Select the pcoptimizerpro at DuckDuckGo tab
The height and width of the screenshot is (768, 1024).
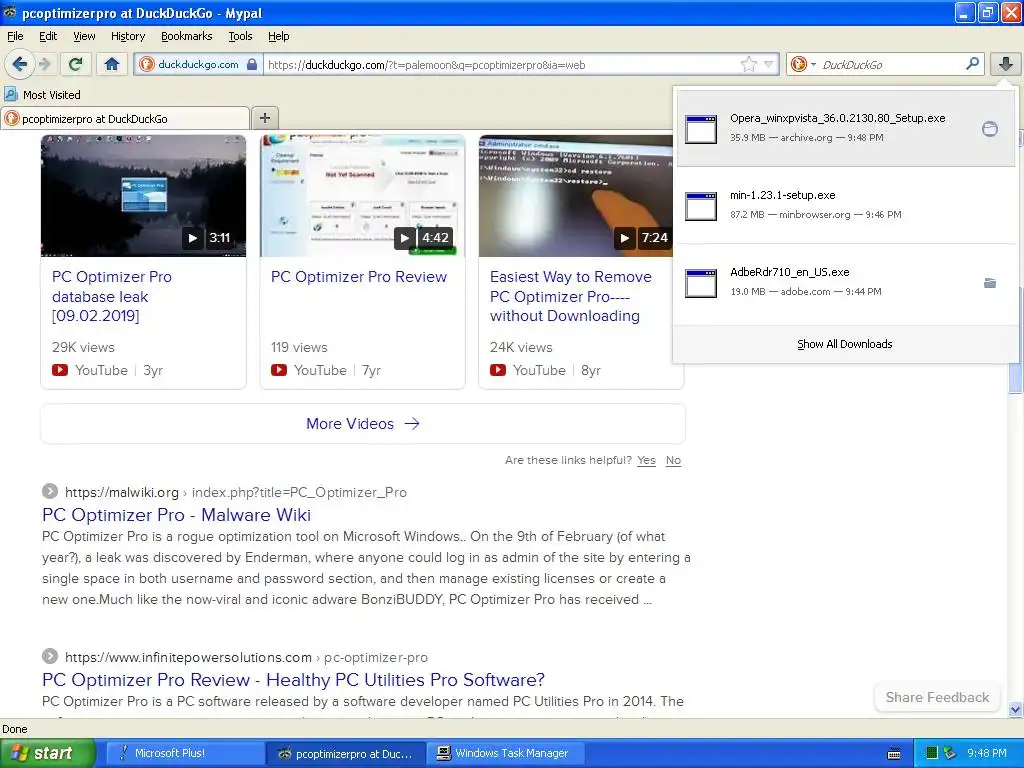pyautogui.click(x=125, y=119)
